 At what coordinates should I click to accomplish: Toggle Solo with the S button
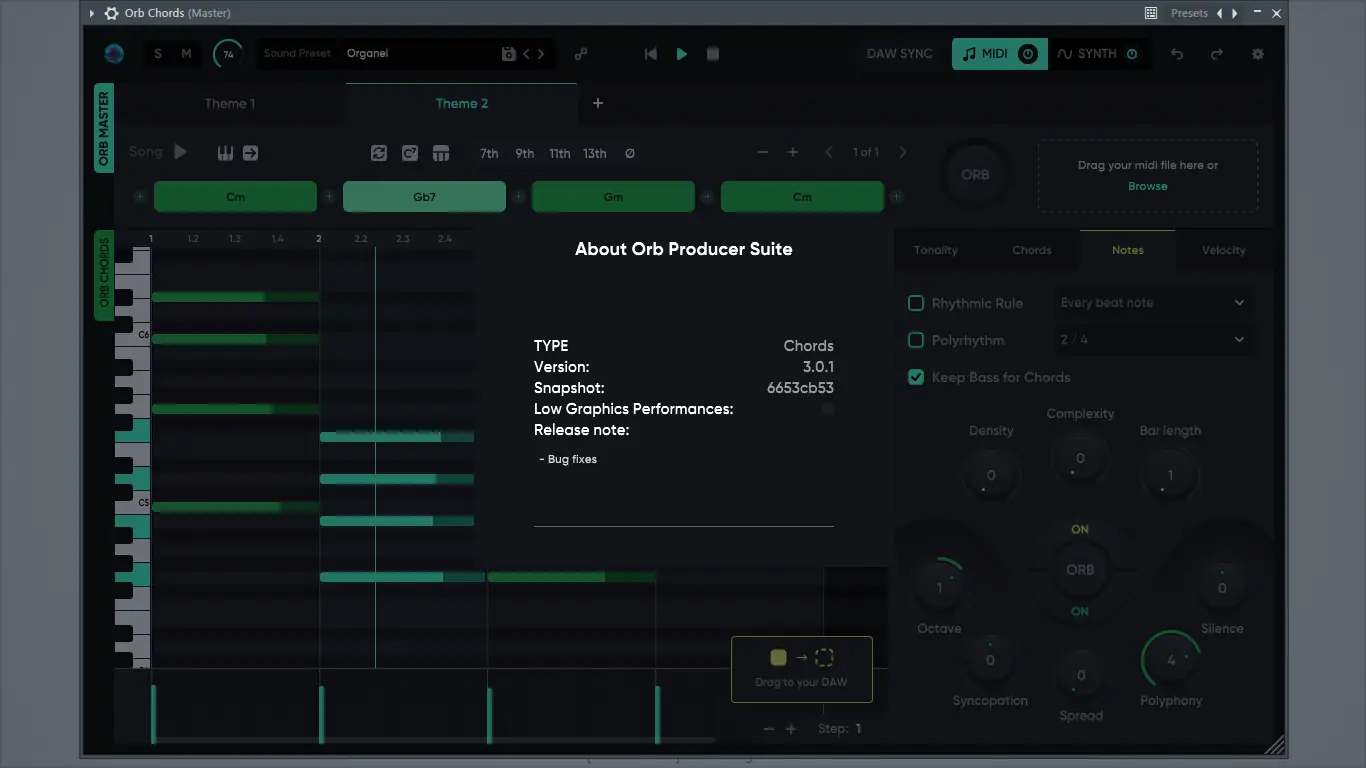tap(158, 54)
